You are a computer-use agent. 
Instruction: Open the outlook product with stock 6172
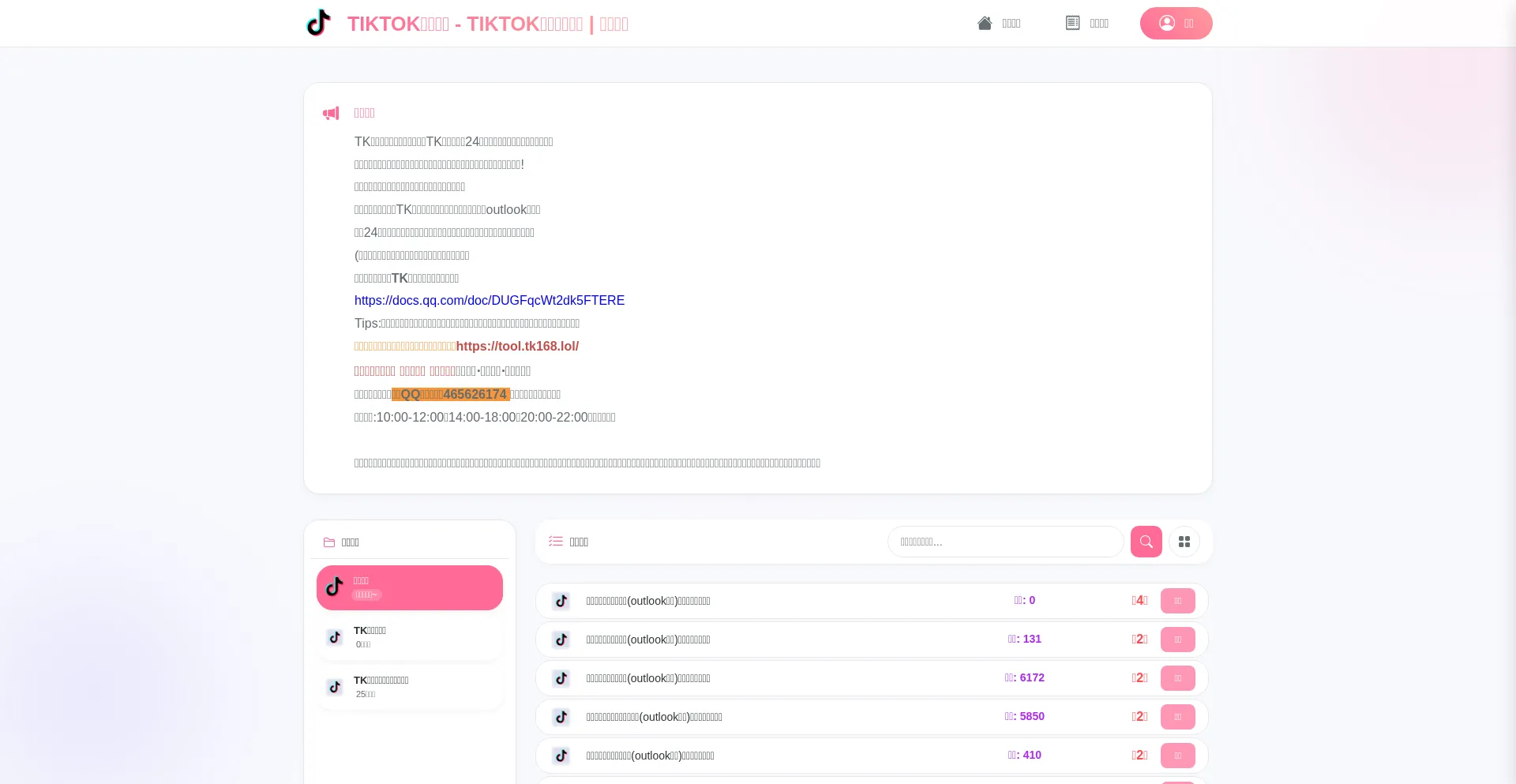(648, 678)
